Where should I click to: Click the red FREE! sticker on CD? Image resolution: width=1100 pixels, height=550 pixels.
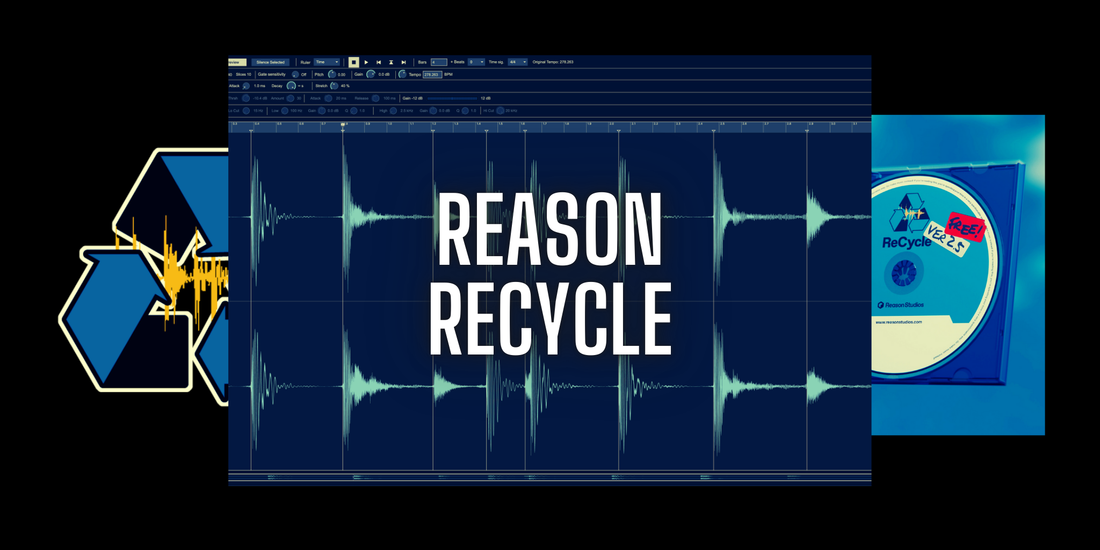[x=966, y=229]
